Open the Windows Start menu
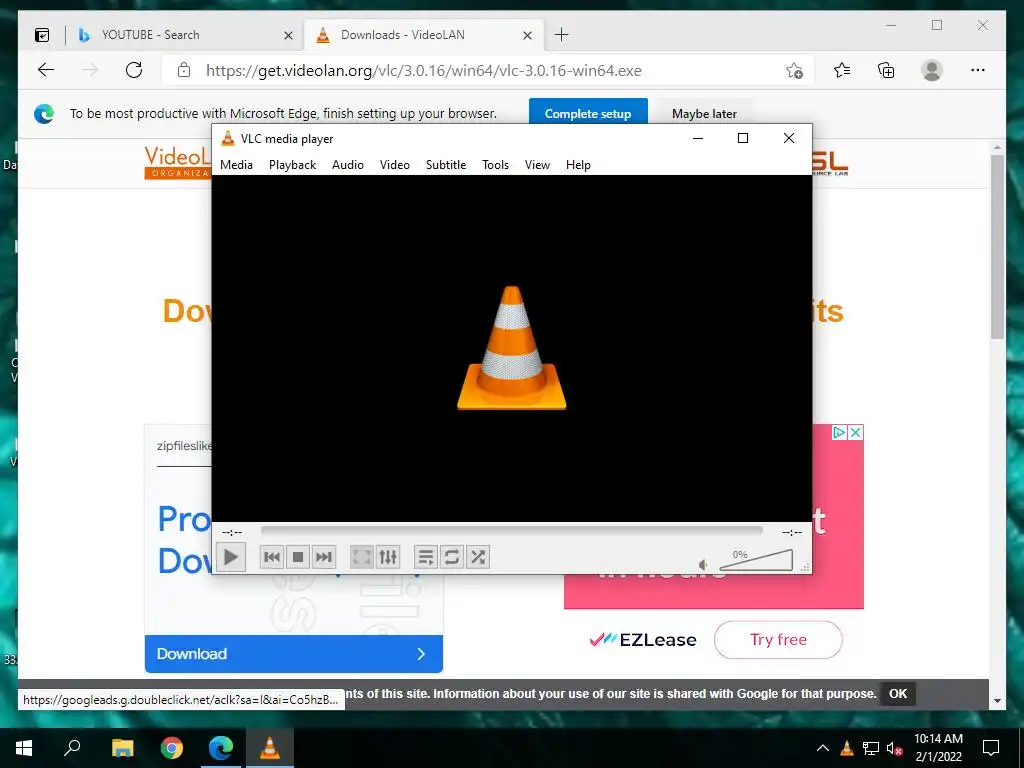Image resolution: width=1024 pixels, height=768 pixels. 24,748
